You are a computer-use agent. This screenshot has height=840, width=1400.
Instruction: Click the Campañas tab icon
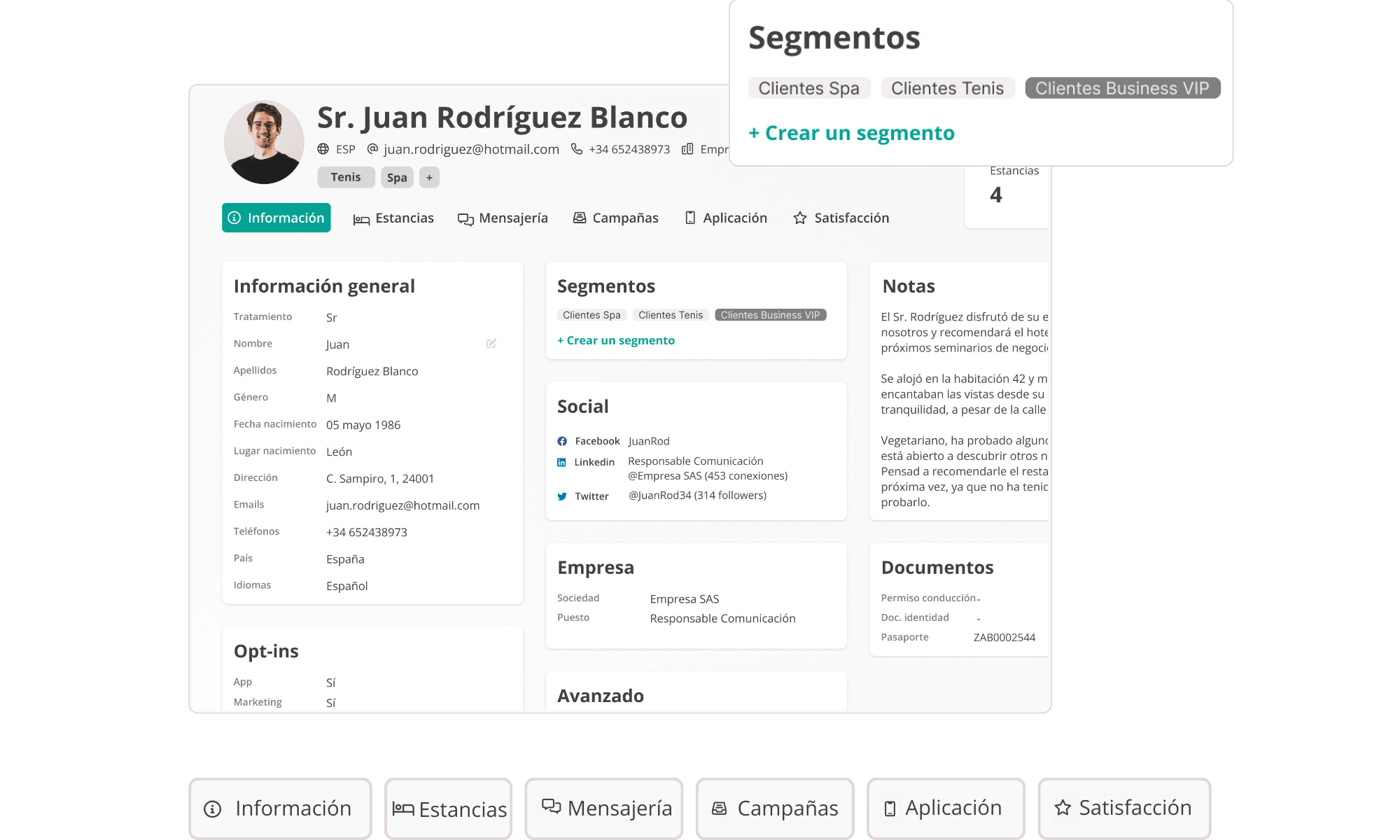coord(579,217)
